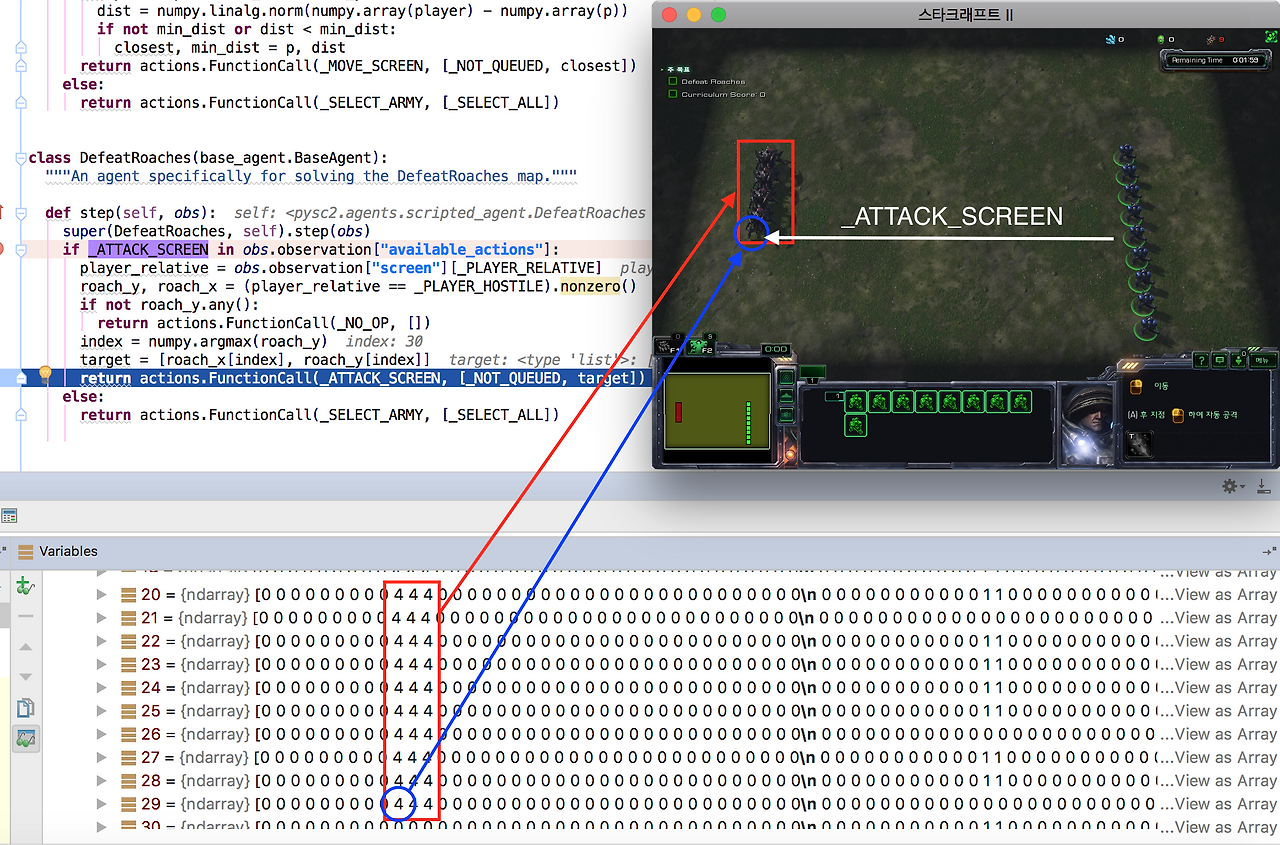Collapse the class DefeatRoaches code fold
Screen dimensions: 1280x845
[21, 159]
